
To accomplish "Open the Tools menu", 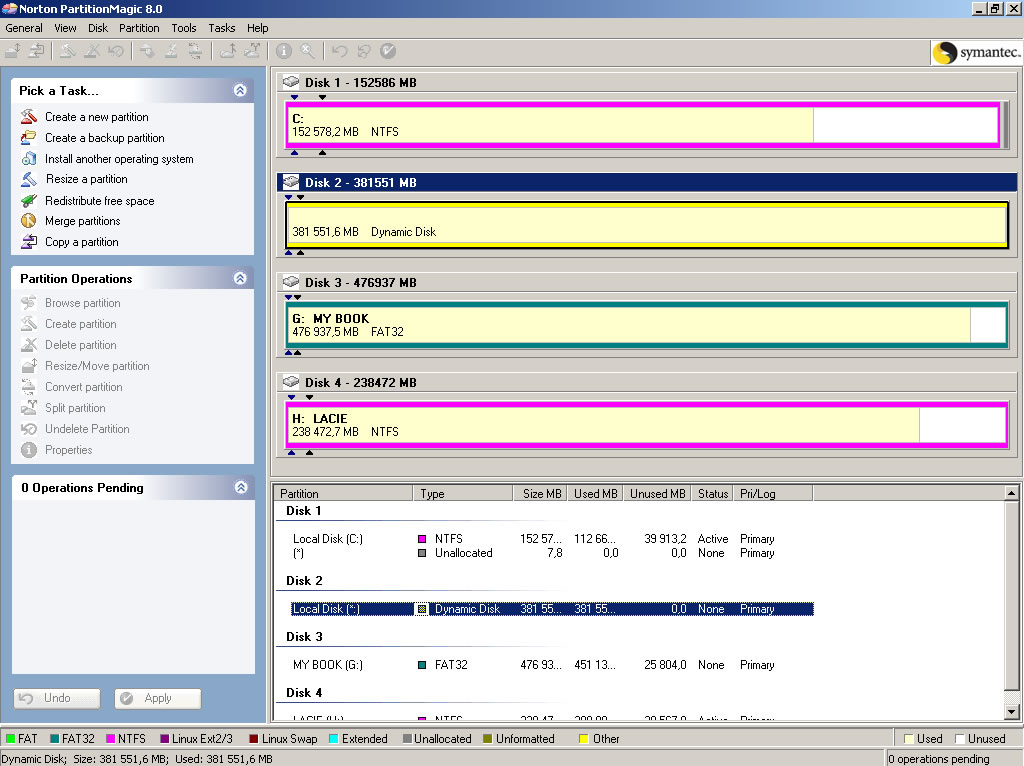I will 184,28.
